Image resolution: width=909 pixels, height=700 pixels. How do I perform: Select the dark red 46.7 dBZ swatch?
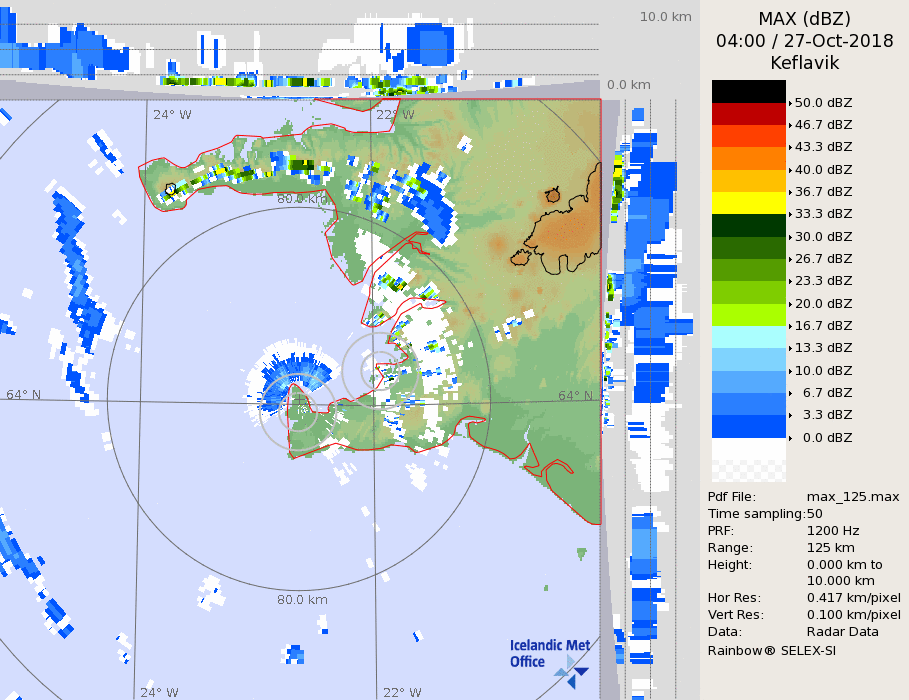748,113
